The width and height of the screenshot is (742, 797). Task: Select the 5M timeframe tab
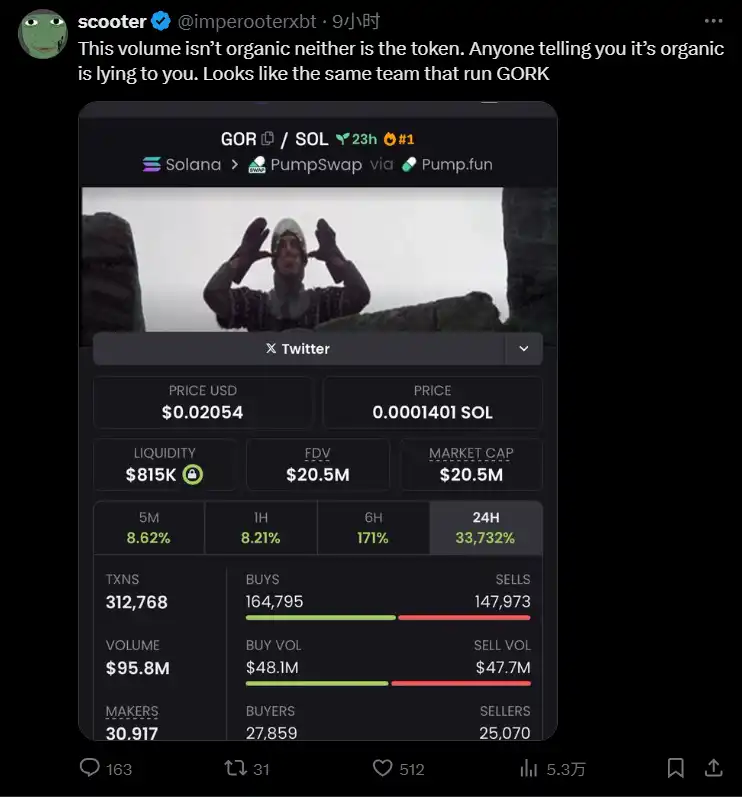coord(148,528)
